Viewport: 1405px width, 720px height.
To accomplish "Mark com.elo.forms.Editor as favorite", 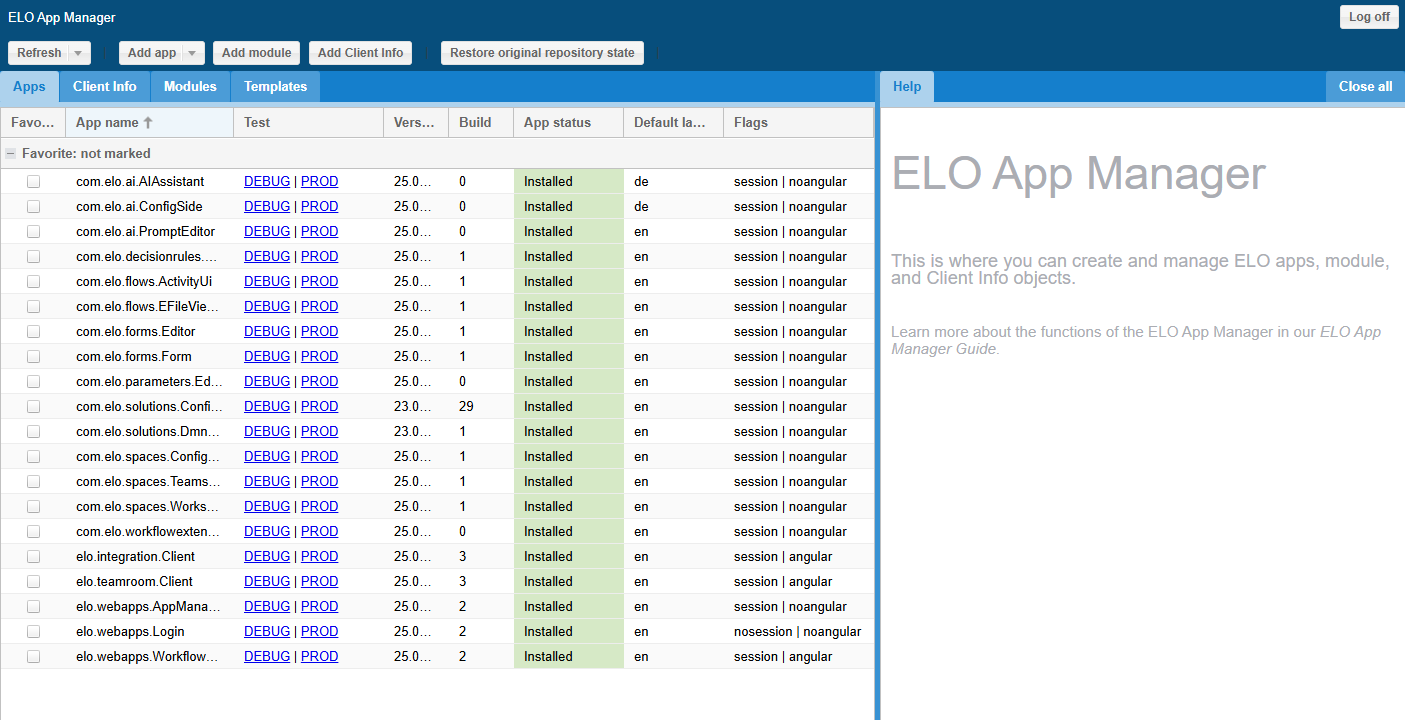I will [x=33, y=332].
